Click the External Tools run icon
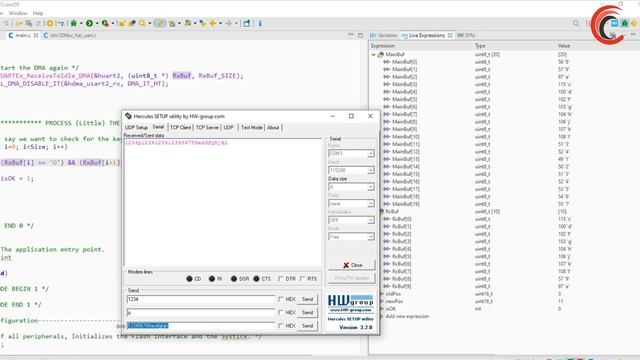 tap(105, 24)
